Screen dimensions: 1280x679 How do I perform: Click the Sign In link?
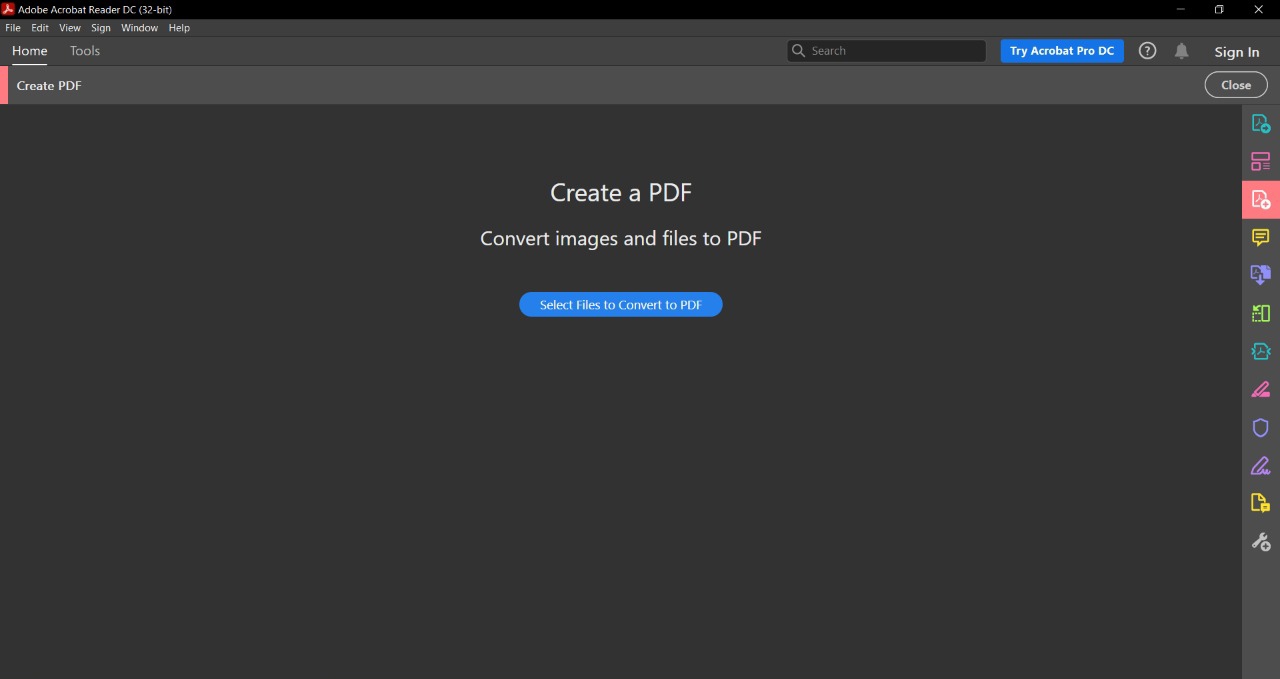(1237, 52)
